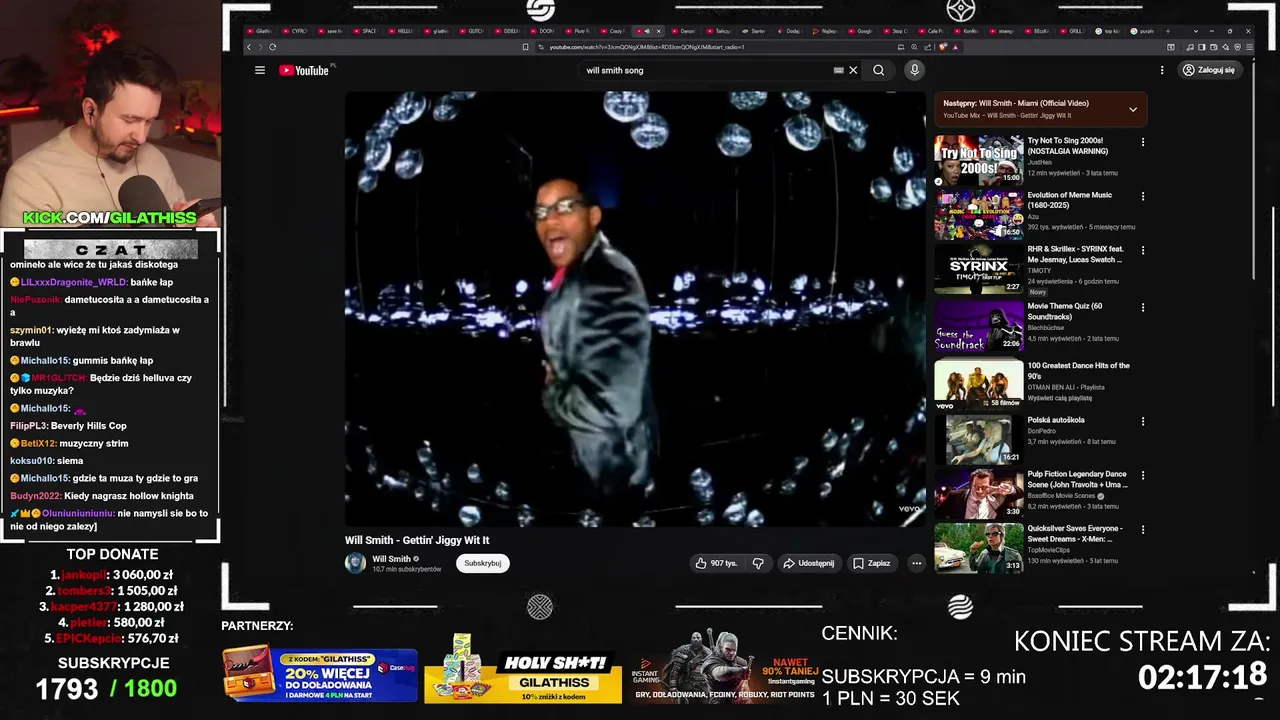Click 'Zaloguj się' sign-in button
This screenshot has height=720, width=1280.
coord(1208,70)
